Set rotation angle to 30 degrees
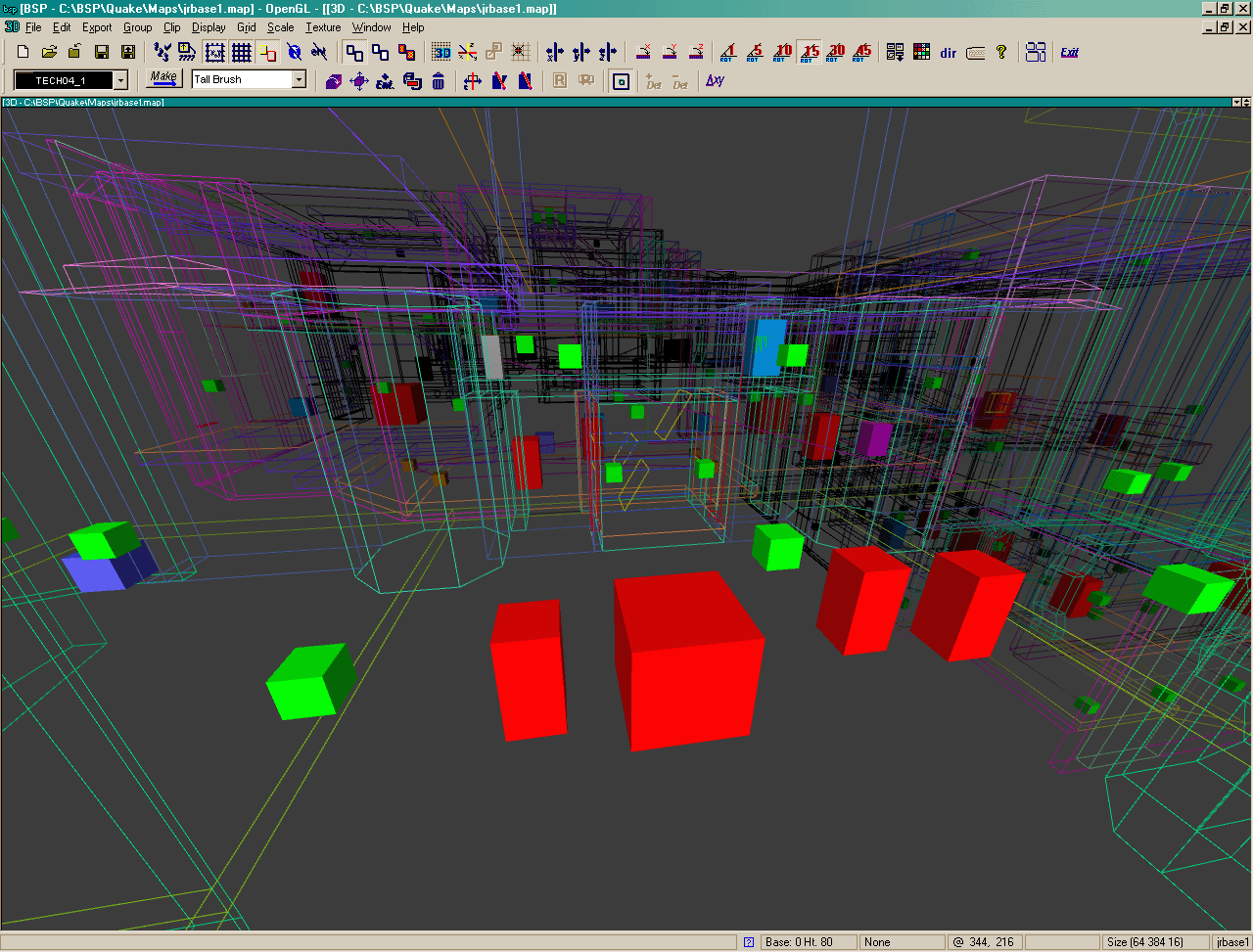Screen dimensions: 1253x952 (835, 52)
